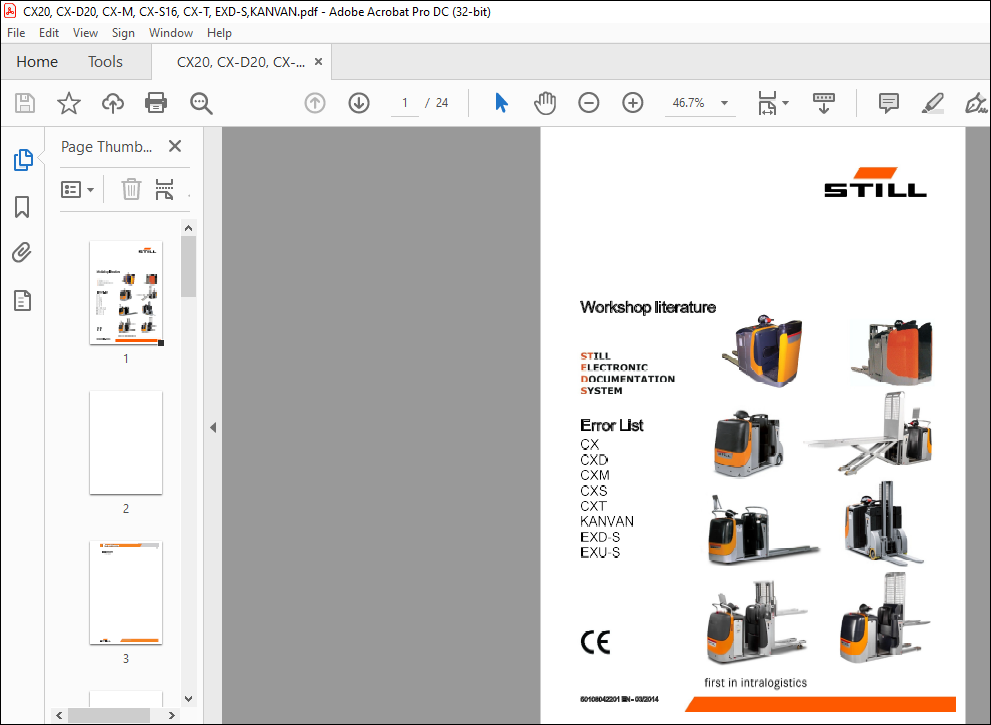The image size is (991, 725).
Task: Select the highlighter pen tool
Action: [x=932, y=103]
